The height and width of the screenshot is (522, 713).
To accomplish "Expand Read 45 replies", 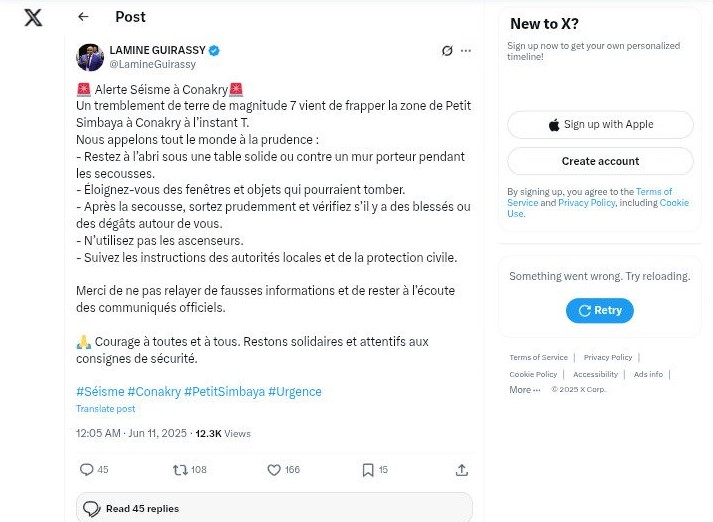I will [x=274, y=508].
